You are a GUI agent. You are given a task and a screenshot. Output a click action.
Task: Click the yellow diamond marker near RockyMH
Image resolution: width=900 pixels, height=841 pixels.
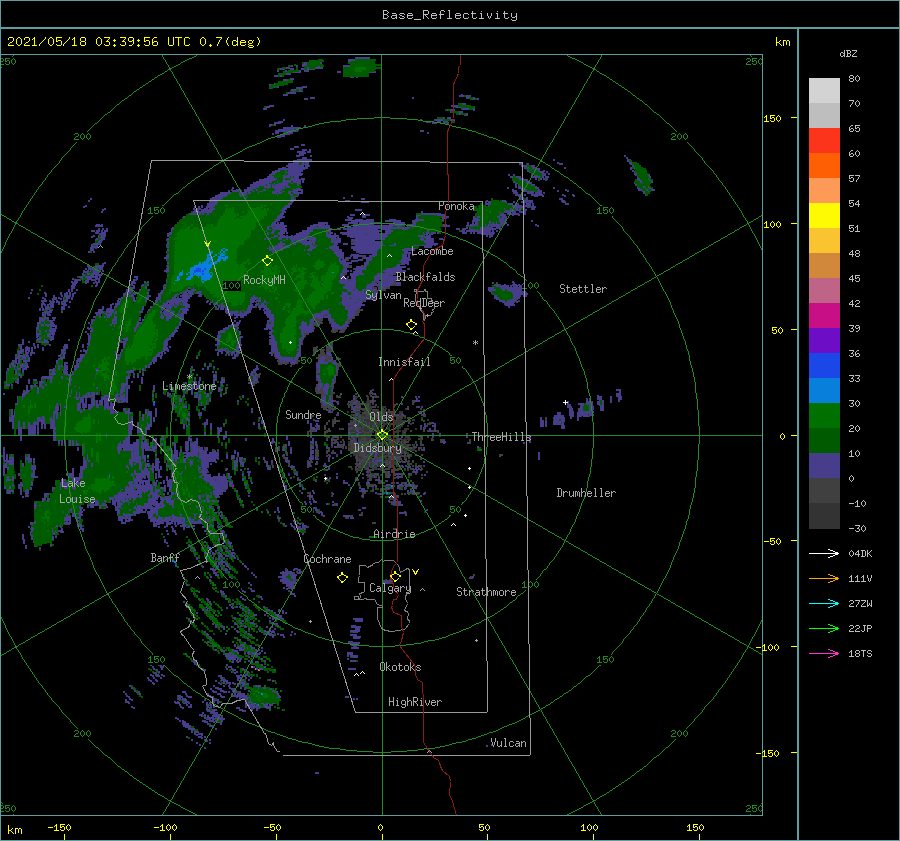[267, 261]
